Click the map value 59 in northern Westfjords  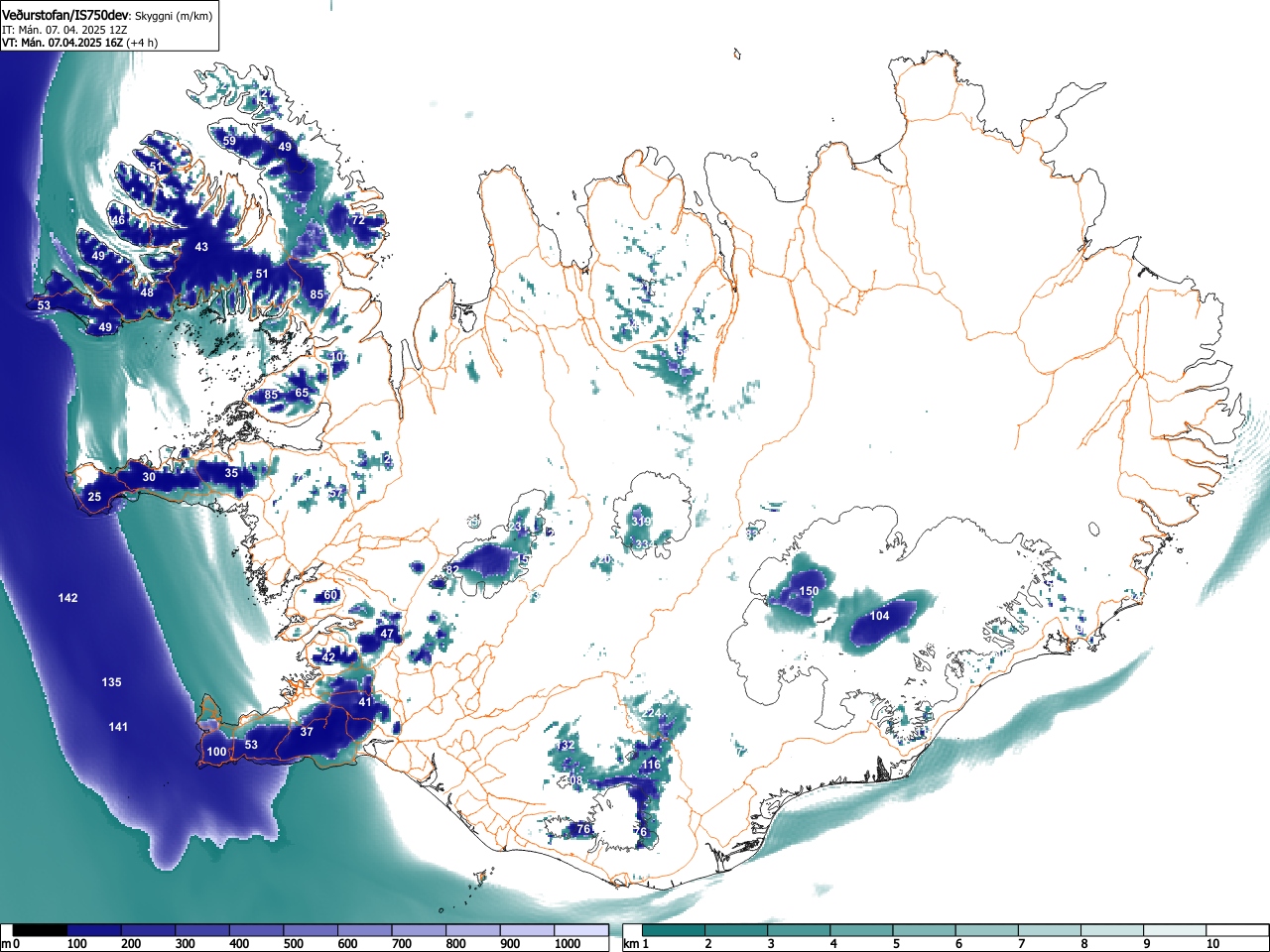click(229, 141)
